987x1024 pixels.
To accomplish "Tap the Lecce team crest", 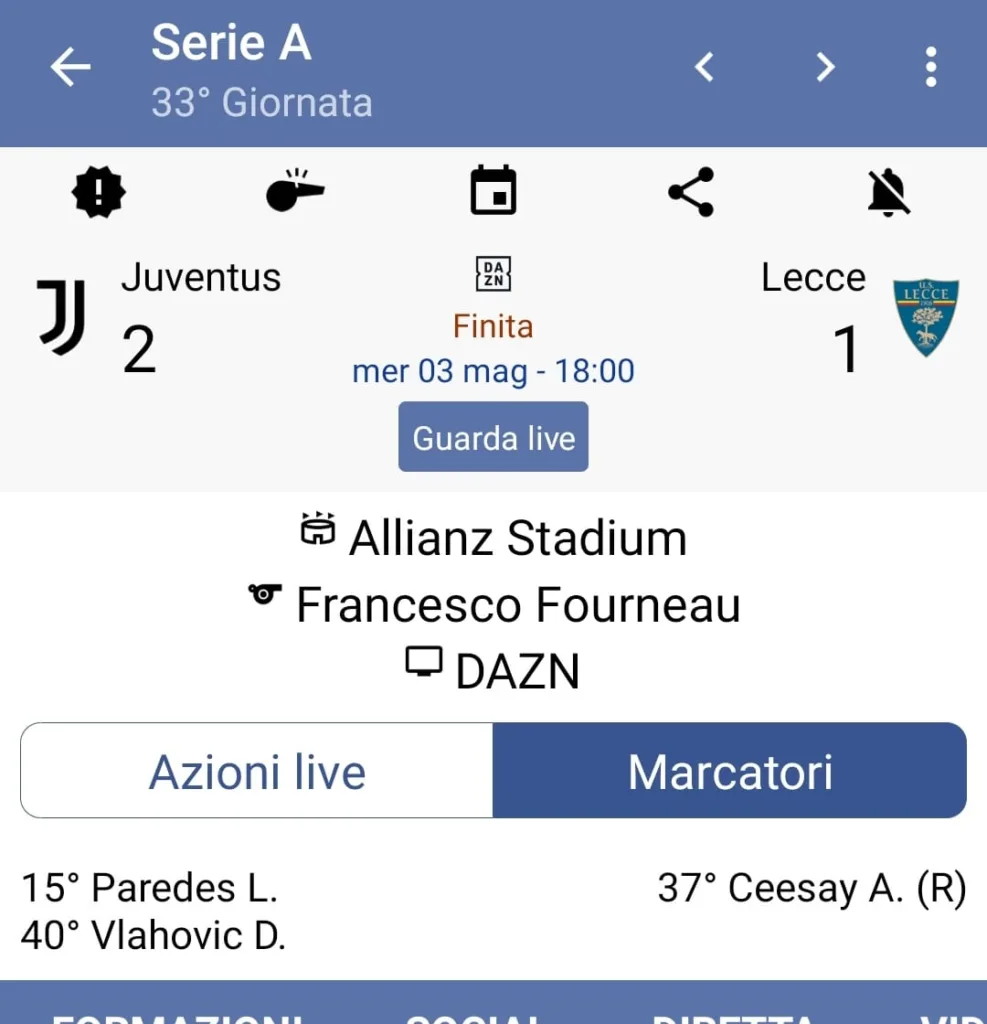I will pos(925,318).
